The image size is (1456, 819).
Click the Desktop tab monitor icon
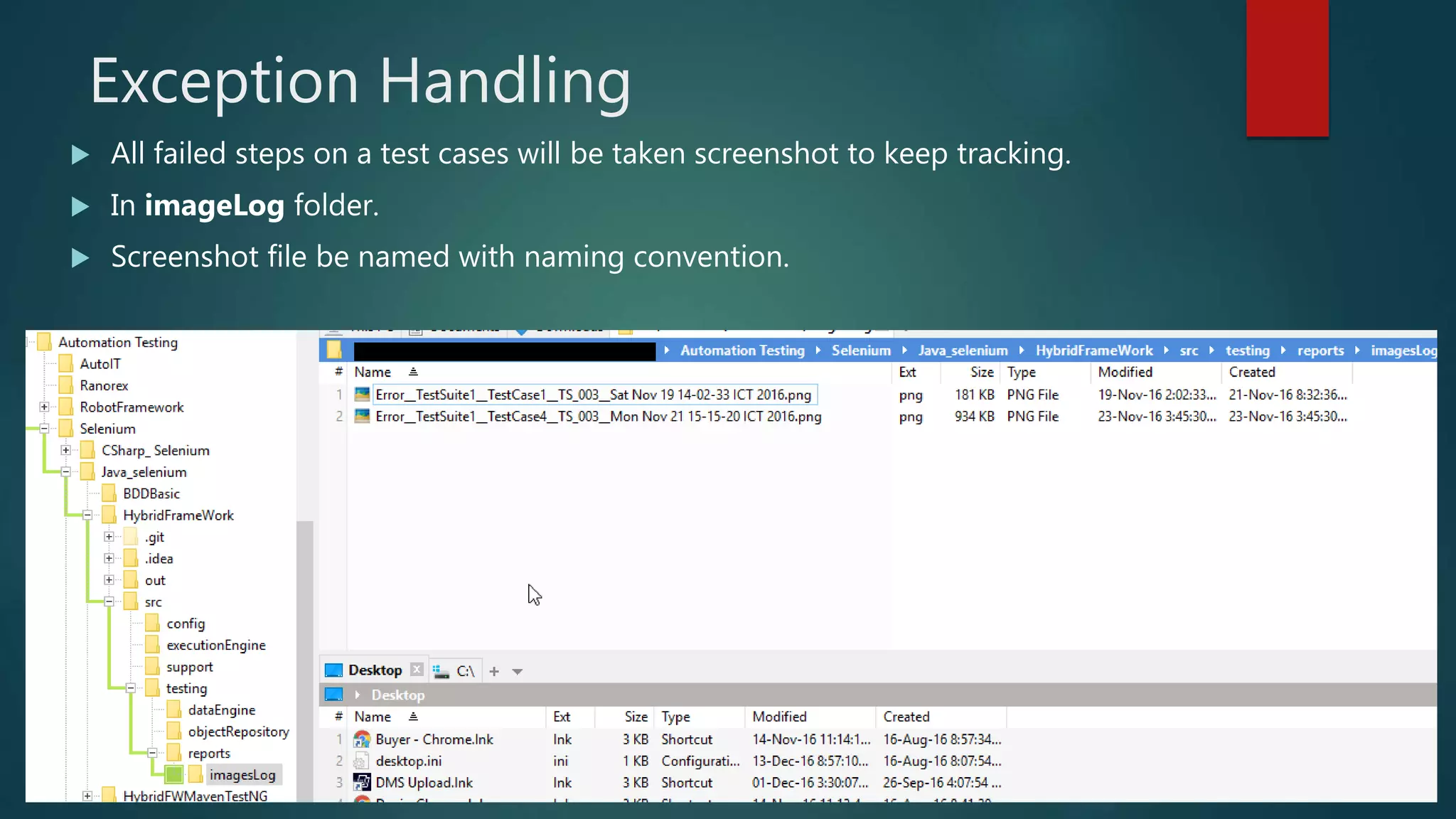tap(333, 670)
